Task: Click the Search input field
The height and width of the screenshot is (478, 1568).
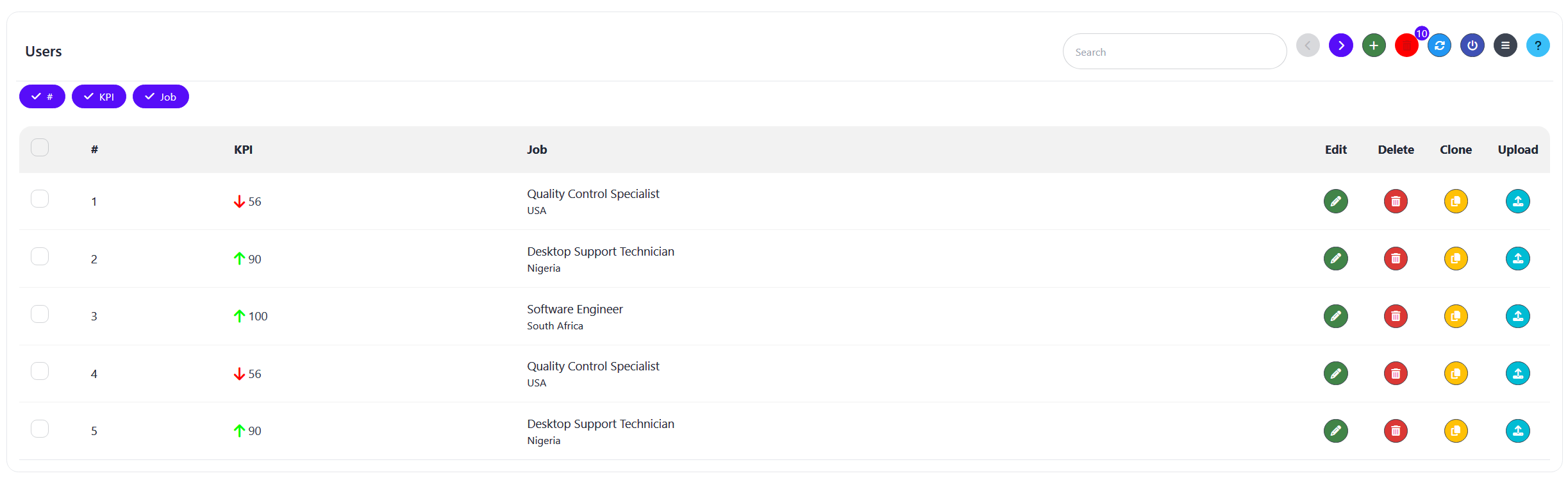Action: (x=1174, y=52)
